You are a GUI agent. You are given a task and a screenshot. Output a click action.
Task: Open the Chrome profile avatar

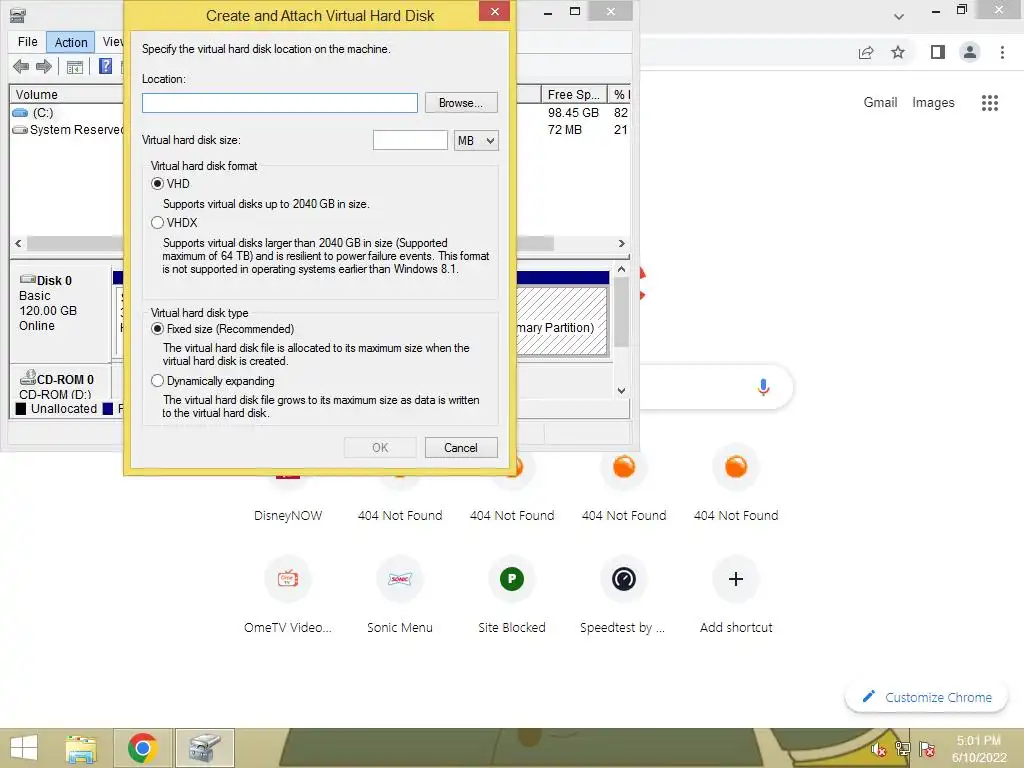970,52
